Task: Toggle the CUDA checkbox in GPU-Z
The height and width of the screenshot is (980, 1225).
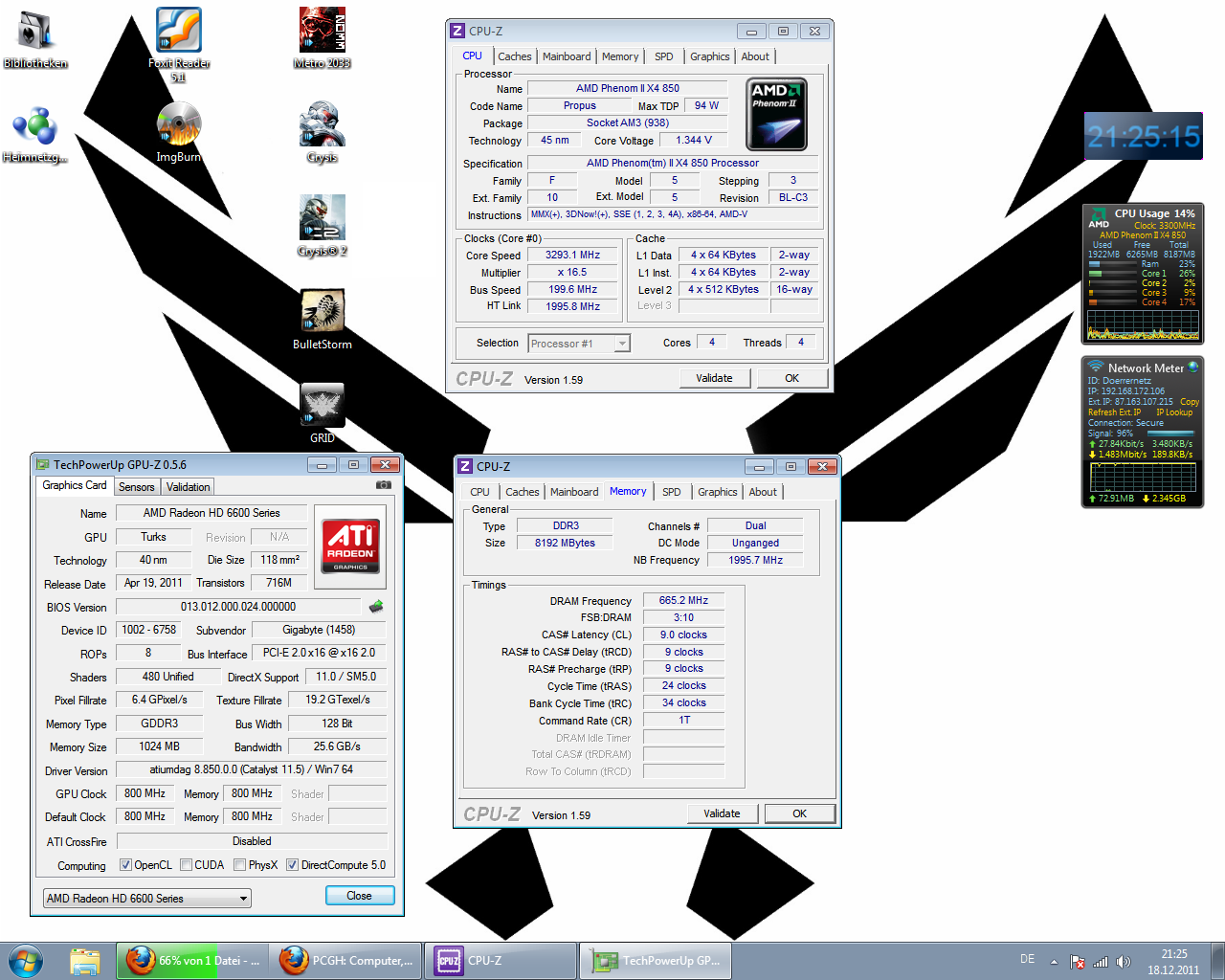Action: 186,865
